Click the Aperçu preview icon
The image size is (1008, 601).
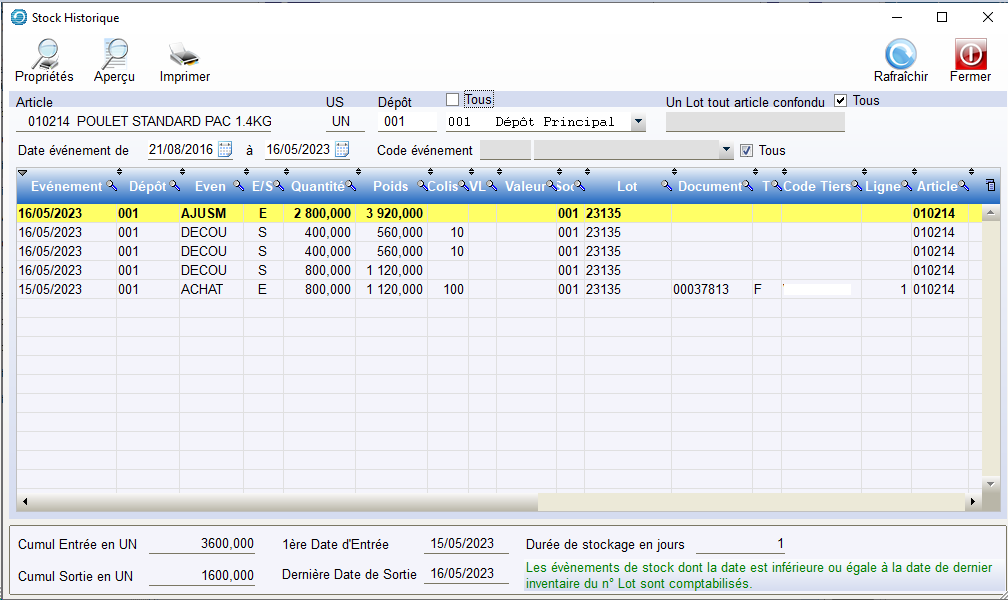pyautogui.click(x=115, y=55)
